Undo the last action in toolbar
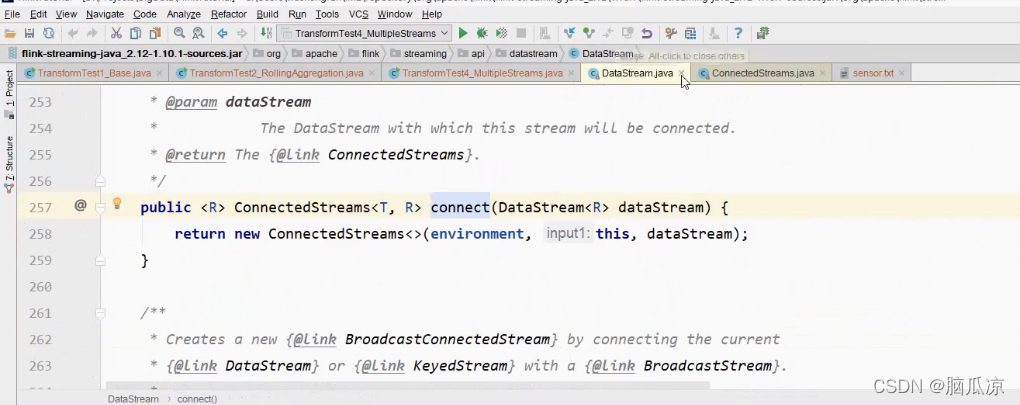 pos(73,33)
